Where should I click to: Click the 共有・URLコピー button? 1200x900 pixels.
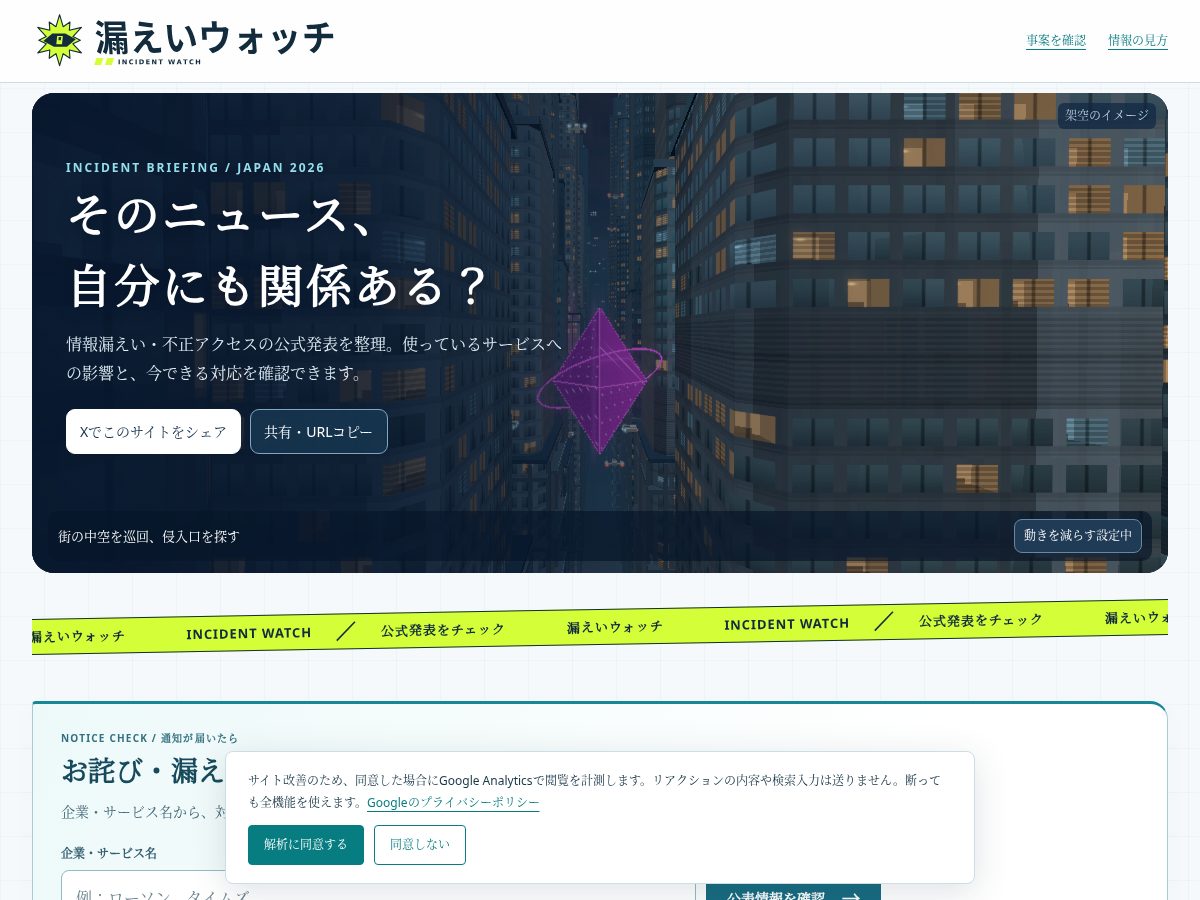point(319,431)
